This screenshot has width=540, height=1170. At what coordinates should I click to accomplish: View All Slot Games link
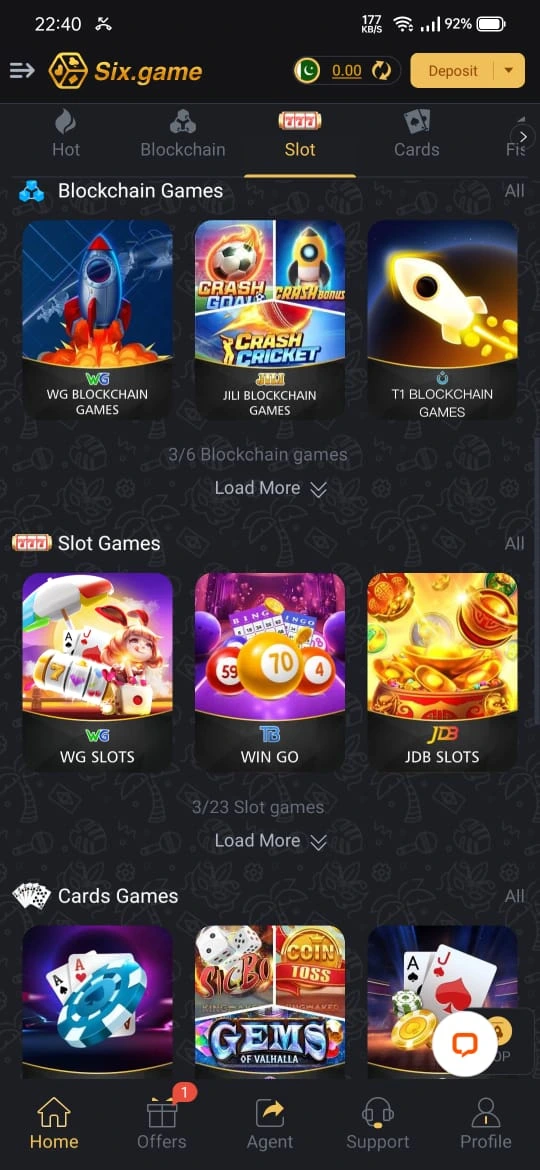(514, 543)
